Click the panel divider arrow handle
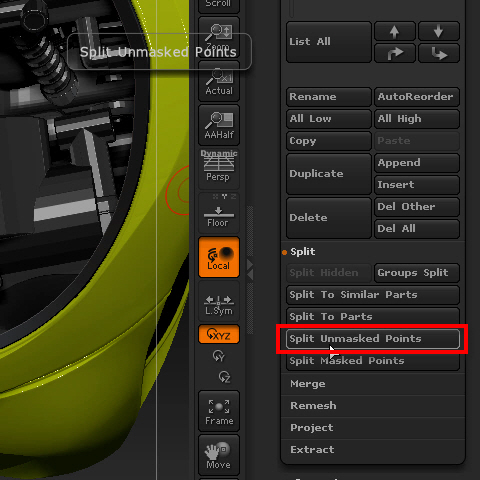480x480 pixels. [250, 270]
